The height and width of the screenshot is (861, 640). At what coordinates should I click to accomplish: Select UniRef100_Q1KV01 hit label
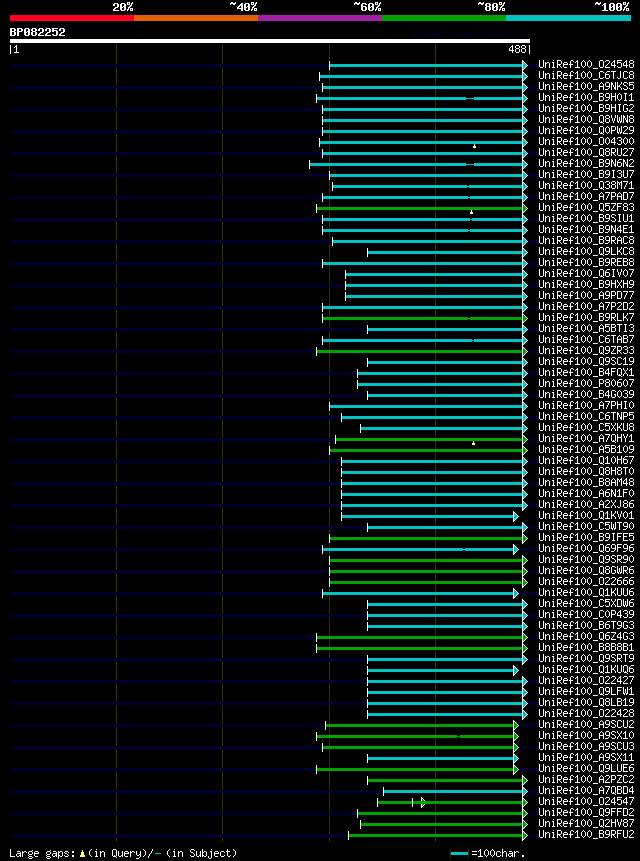coord(586,516)
